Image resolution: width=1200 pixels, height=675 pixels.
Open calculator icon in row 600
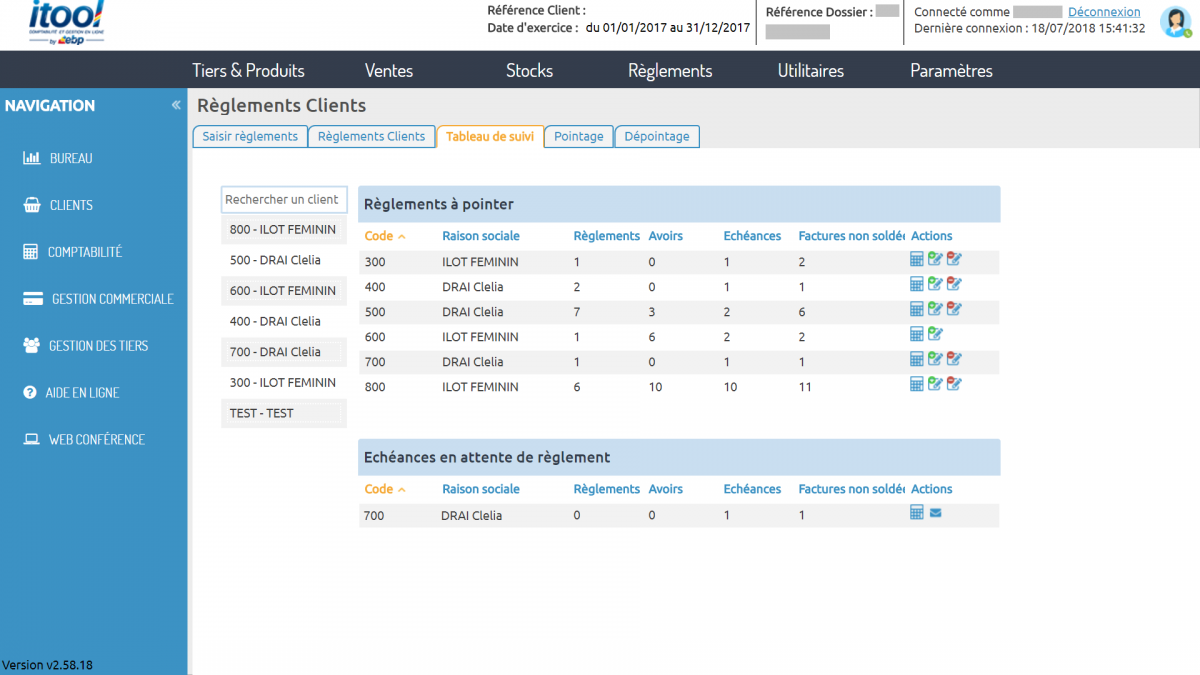pos(917,334)
